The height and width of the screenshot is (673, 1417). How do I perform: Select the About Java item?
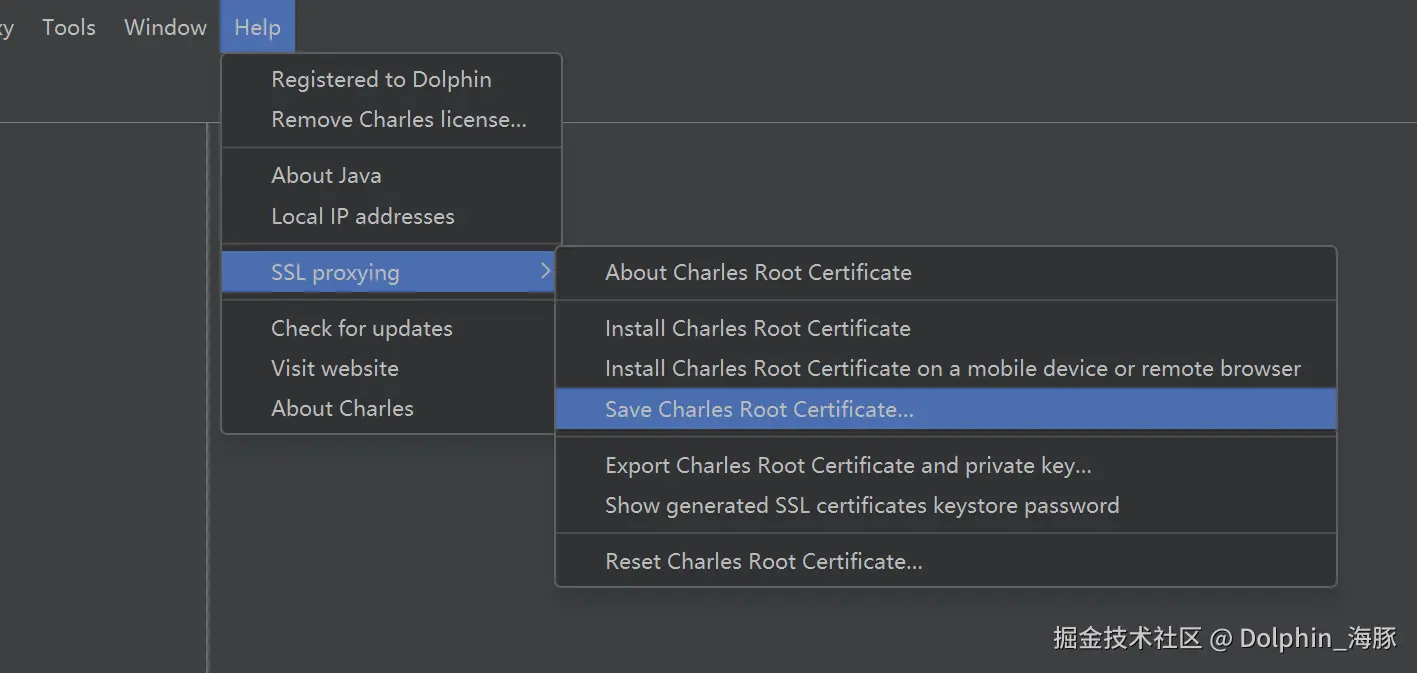pyautogui.click(x=391, y=175)
